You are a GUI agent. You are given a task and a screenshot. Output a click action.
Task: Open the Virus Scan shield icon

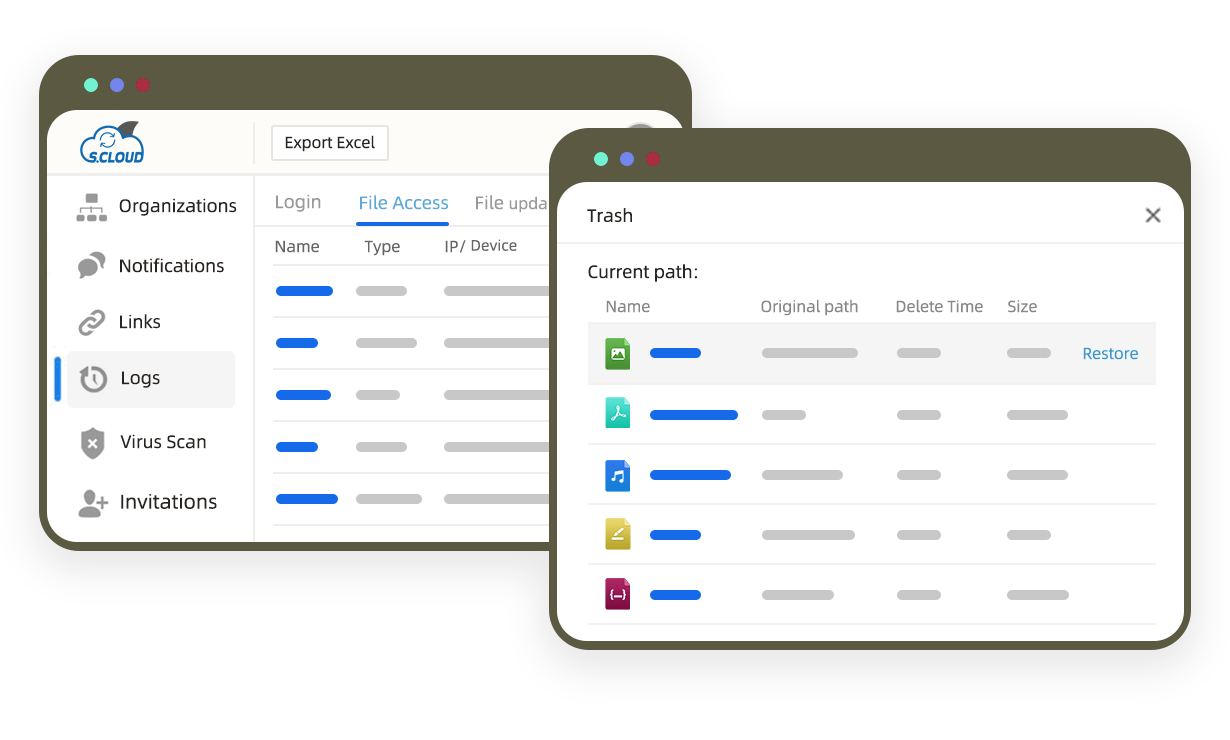click(x=92, y=442)
